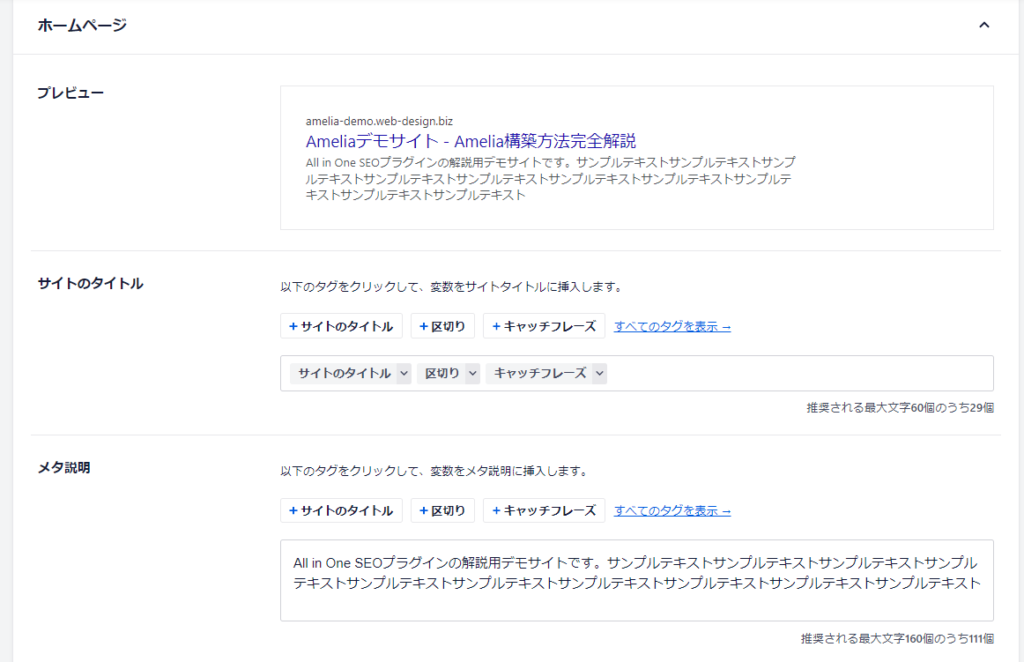The width and height of the screenshot is (1024, 662).
Task: Add 区切り tag to the meta description
Action: (442, 510)
